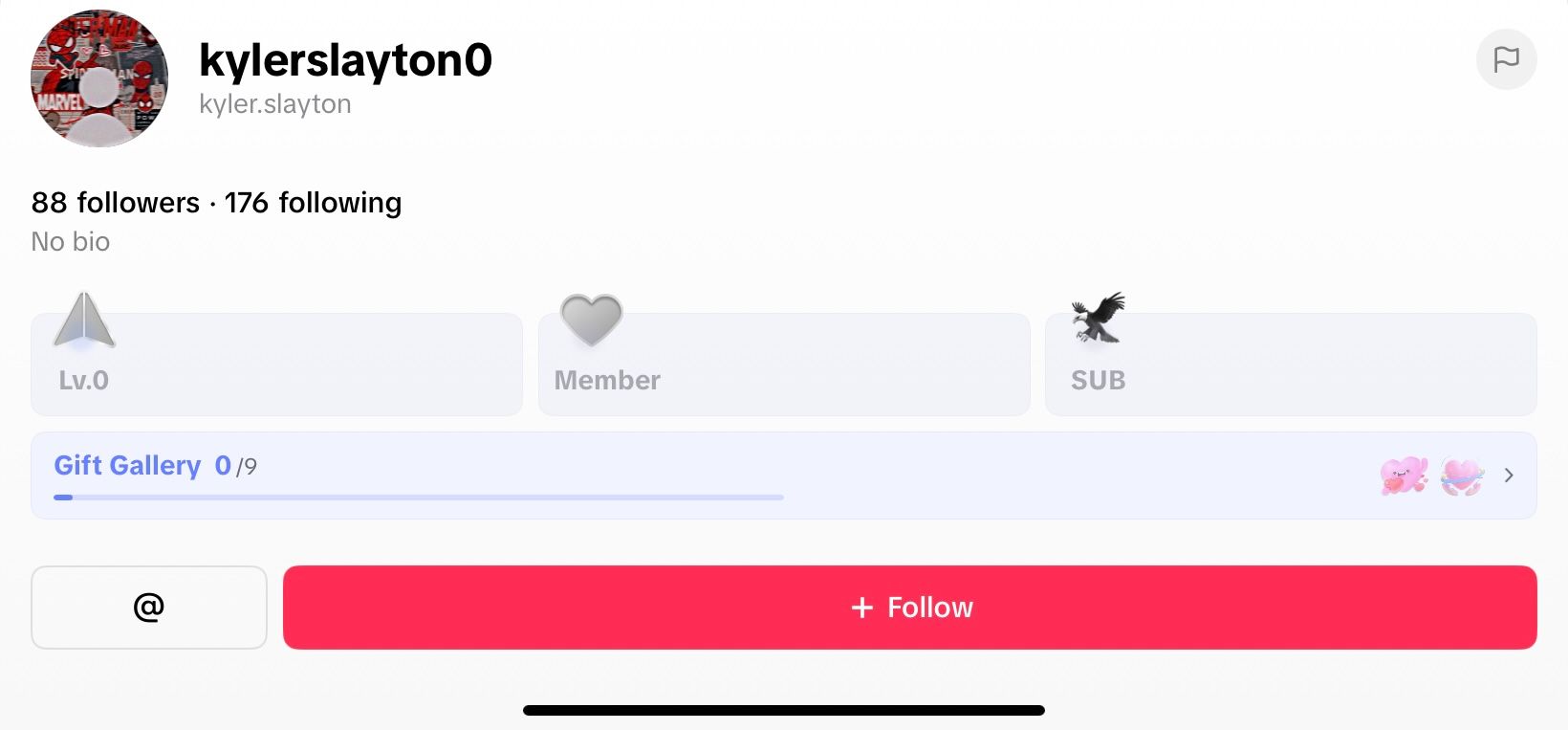Open the Member label text

pos(607,381)
